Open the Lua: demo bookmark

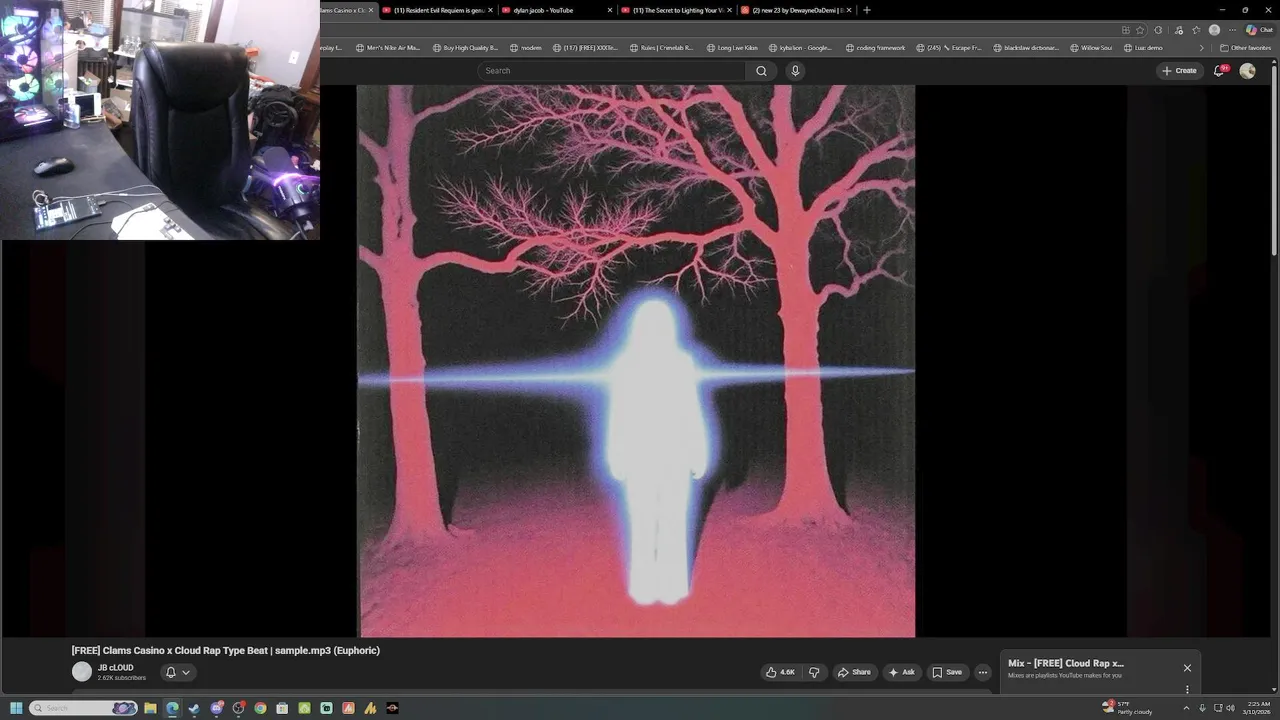click(1143, 48)
